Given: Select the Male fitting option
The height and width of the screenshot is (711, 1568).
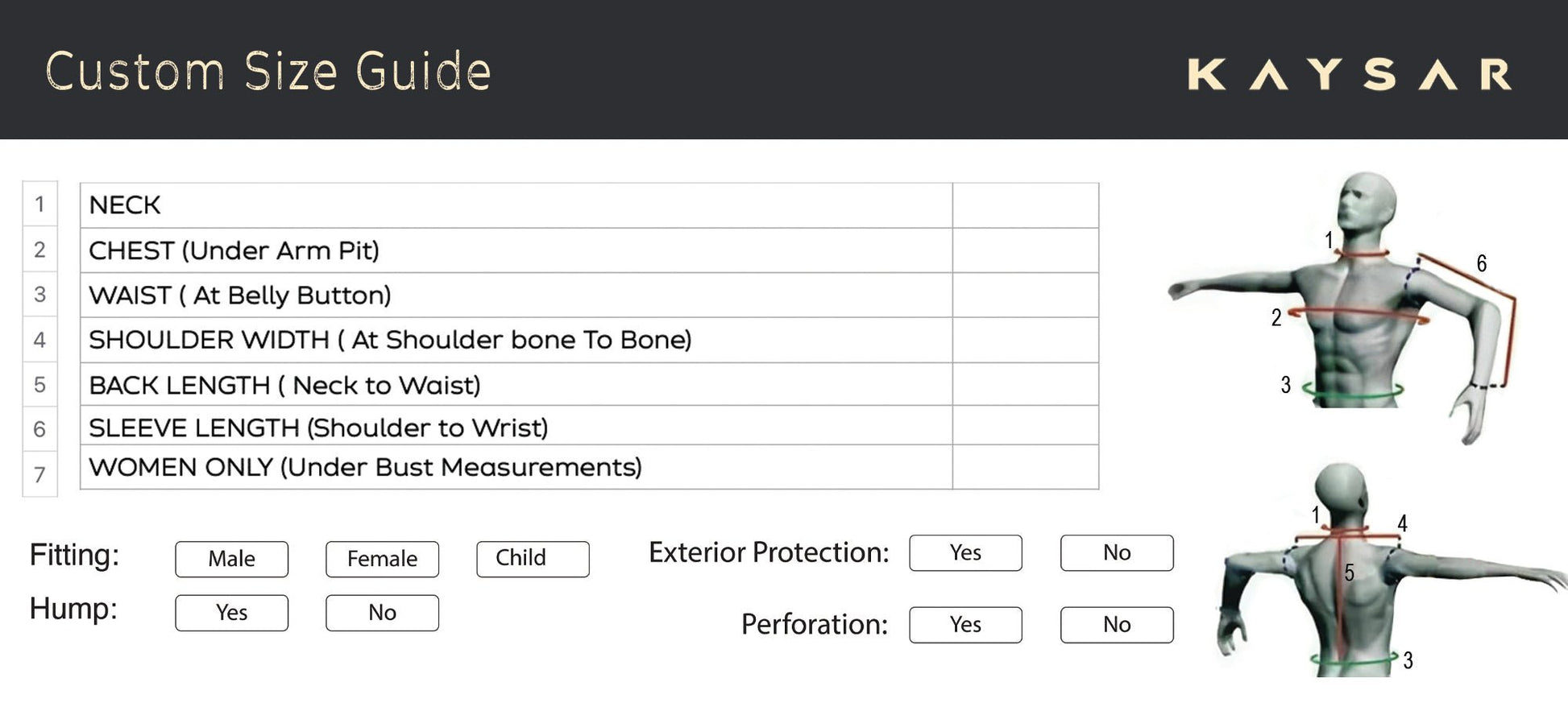Looking at the screenshot, I should (231, 559).
